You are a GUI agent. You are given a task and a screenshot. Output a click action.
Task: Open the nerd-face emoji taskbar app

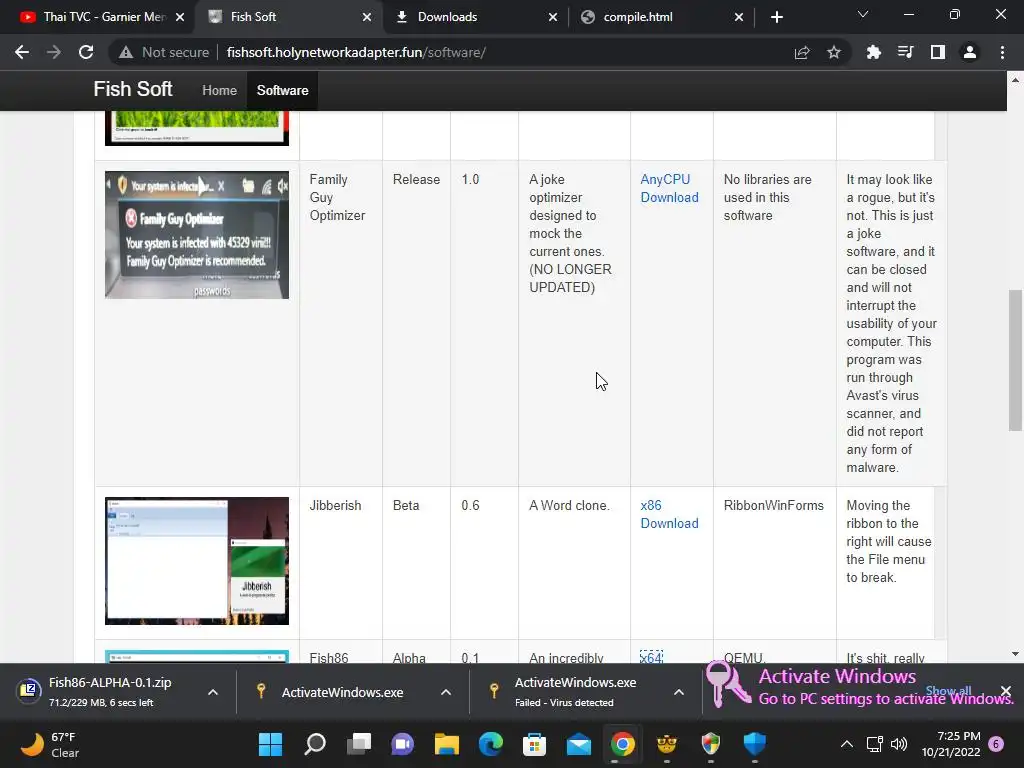click(x=667, y=743)
